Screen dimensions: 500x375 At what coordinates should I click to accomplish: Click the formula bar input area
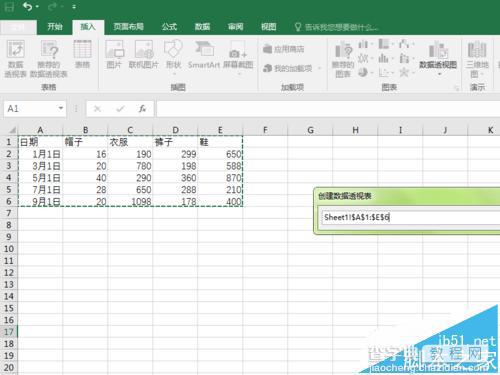(x=328, y=109)
